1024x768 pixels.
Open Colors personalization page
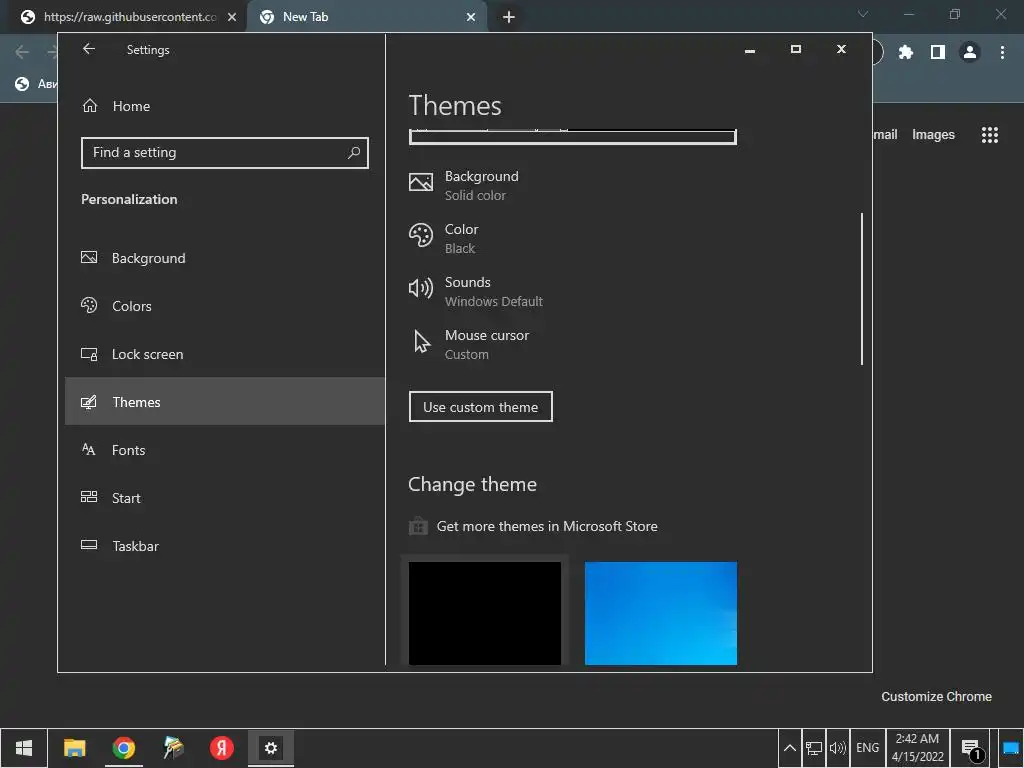tap(225, 306)
